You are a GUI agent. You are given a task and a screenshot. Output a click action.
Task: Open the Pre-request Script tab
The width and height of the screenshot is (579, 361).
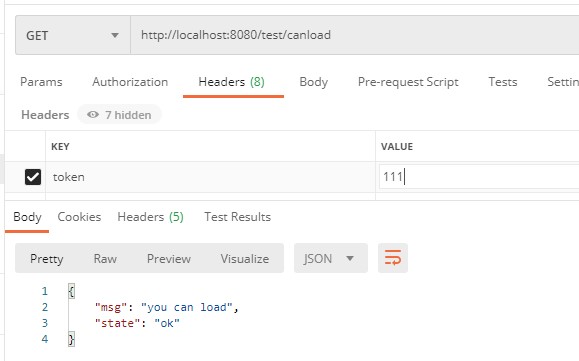pyautogui.click(x=408, y=82)
